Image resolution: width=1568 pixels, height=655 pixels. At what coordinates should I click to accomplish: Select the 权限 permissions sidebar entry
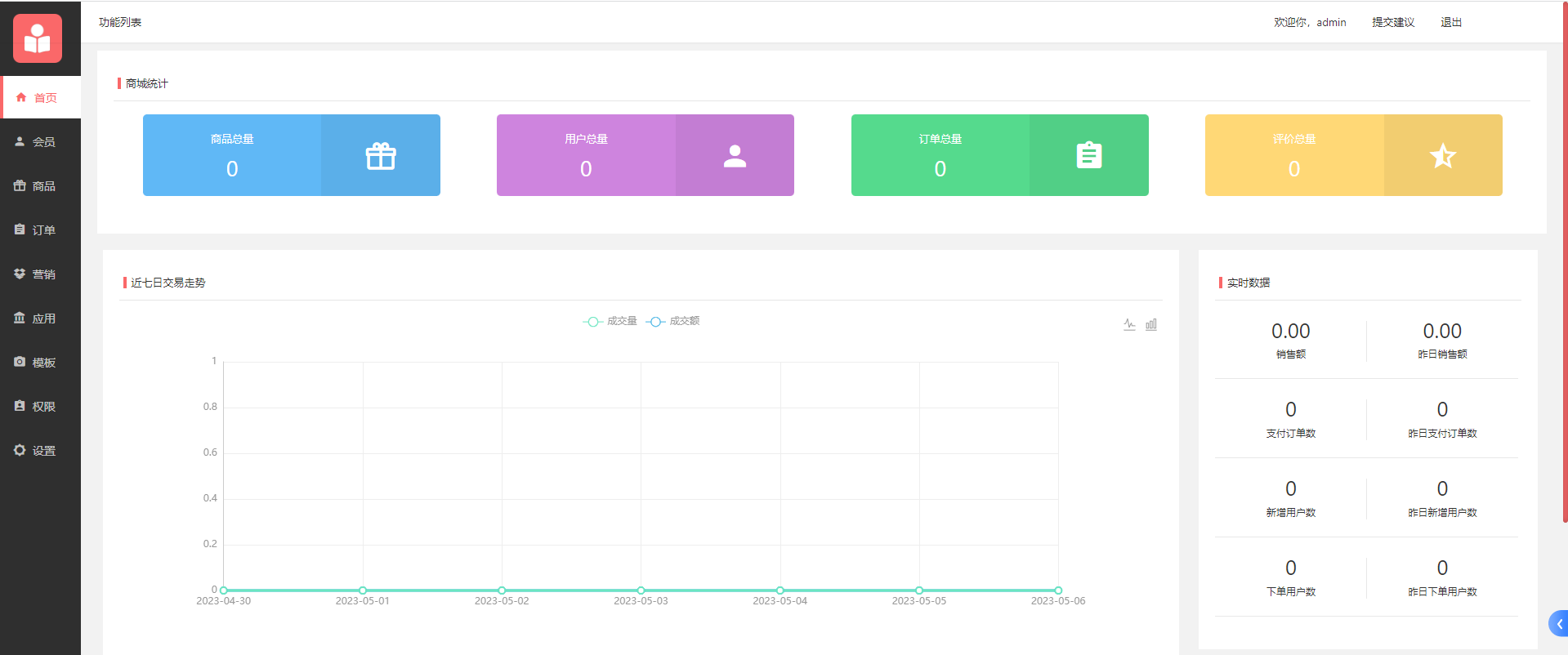[x=41, y=406]
